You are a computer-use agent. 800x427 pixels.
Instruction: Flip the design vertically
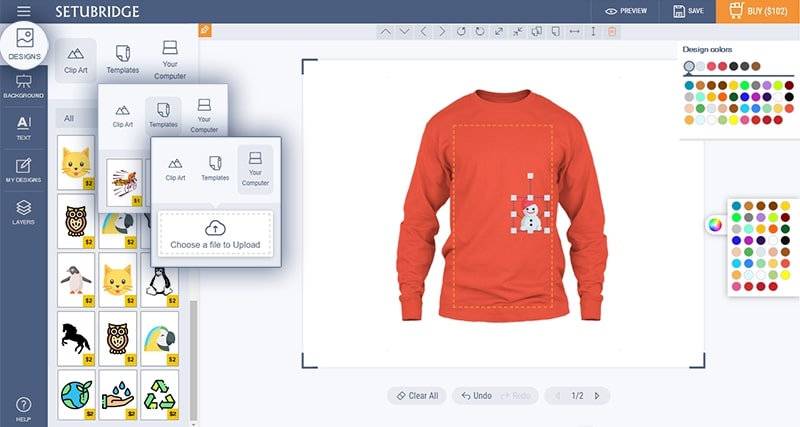point(593,32)
